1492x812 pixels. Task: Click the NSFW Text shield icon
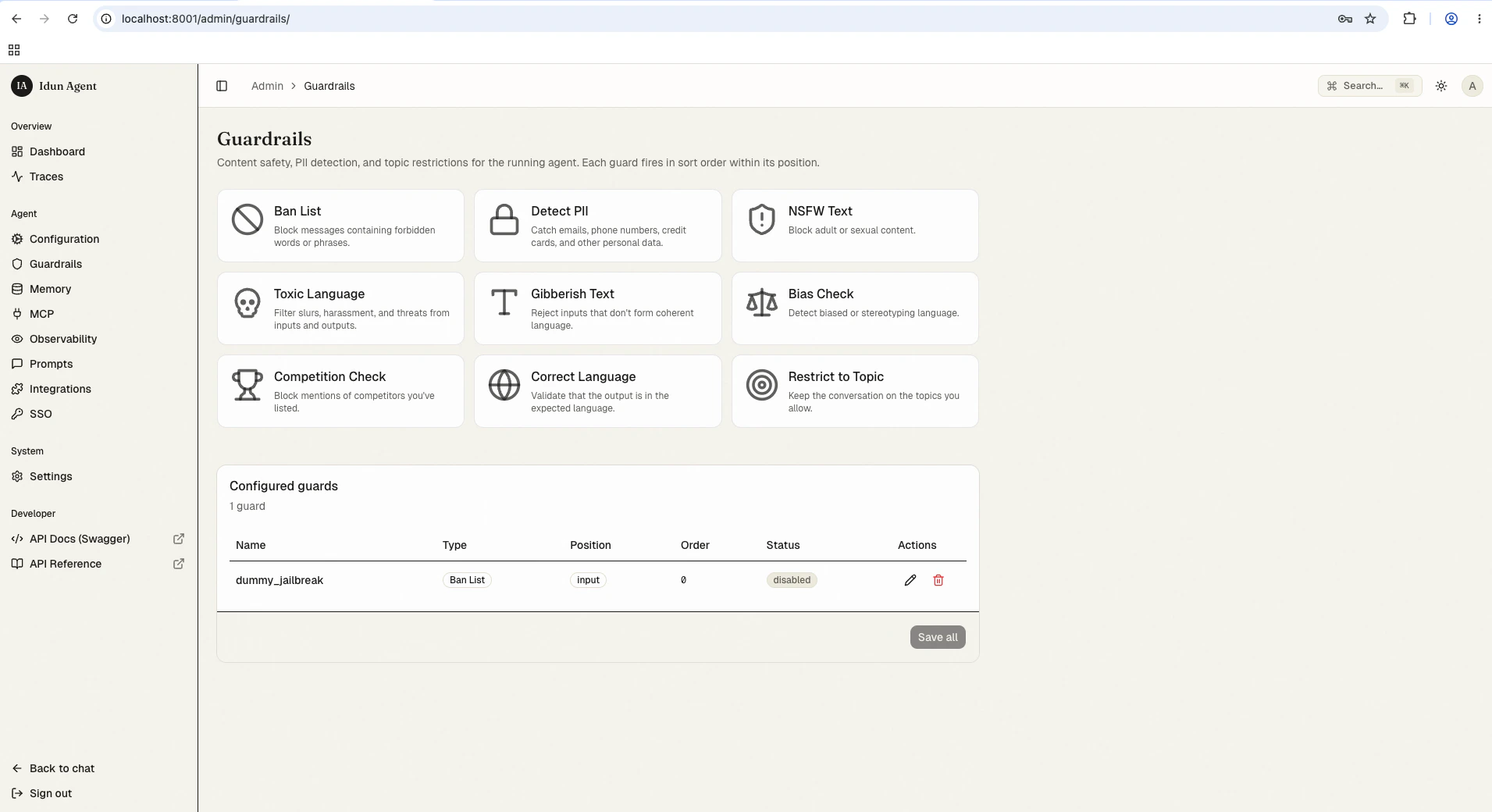(761, 219)
